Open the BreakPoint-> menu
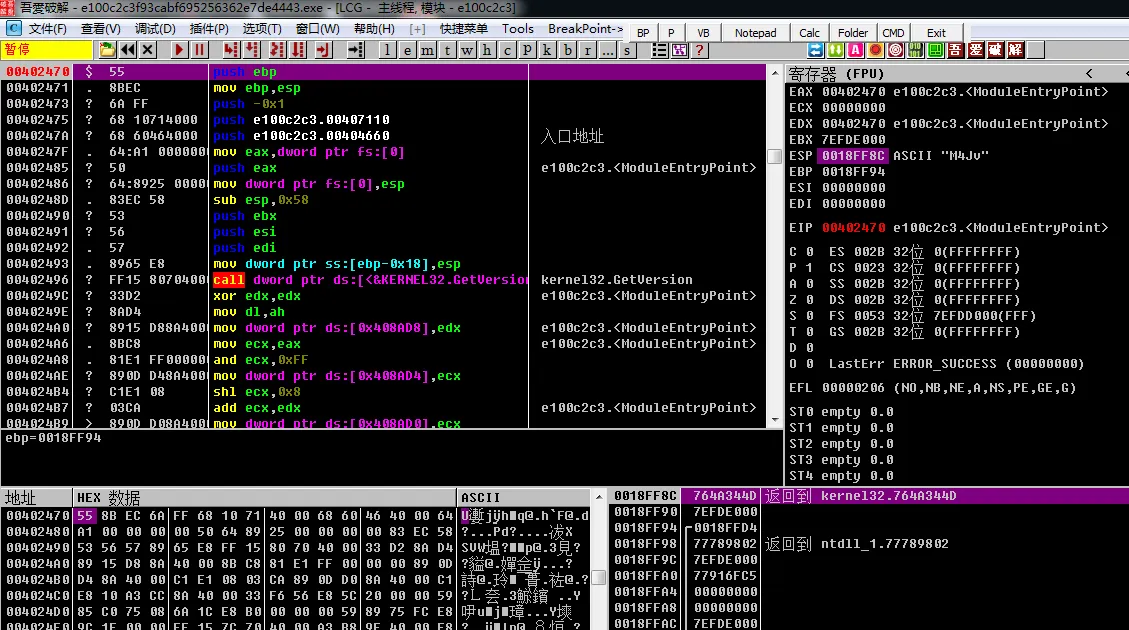 coord(585,29)
